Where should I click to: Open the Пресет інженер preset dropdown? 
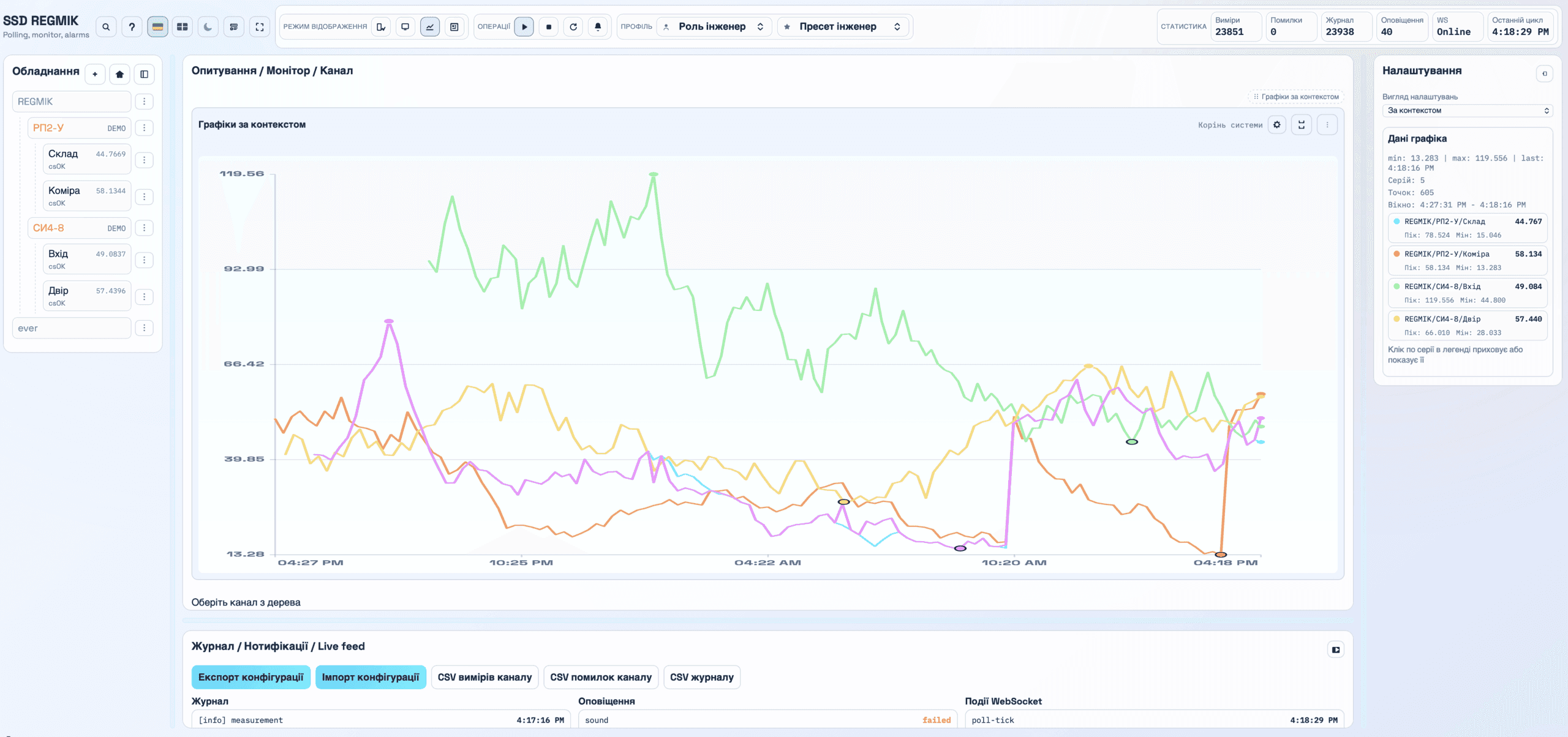click(x=844, y=27)
